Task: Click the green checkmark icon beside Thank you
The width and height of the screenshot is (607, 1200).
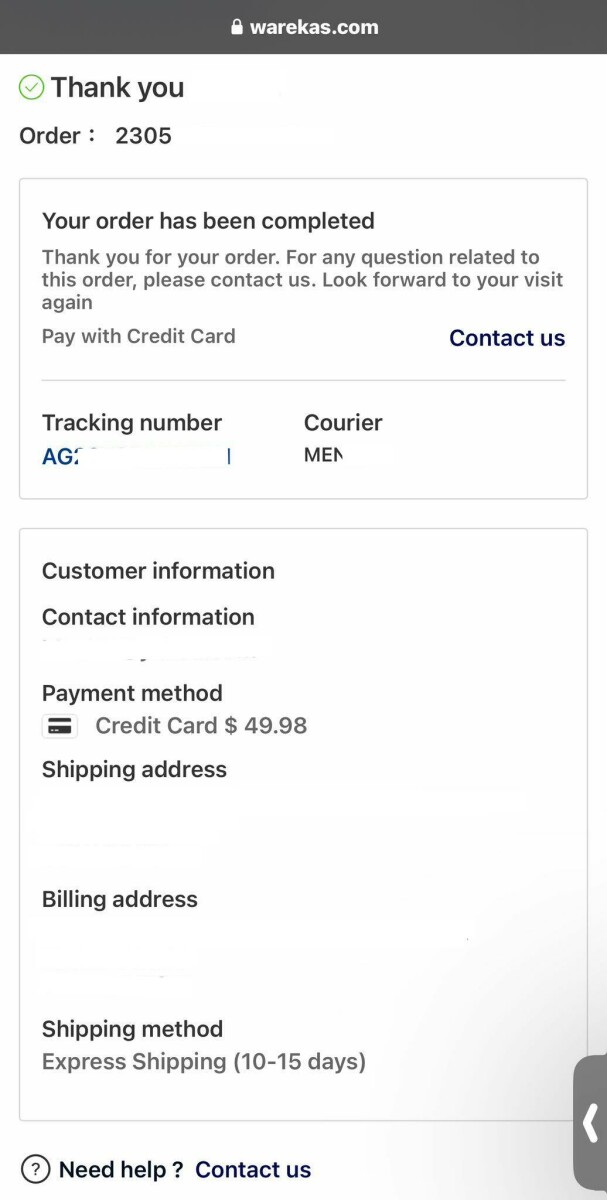Action: coord(32,88)
